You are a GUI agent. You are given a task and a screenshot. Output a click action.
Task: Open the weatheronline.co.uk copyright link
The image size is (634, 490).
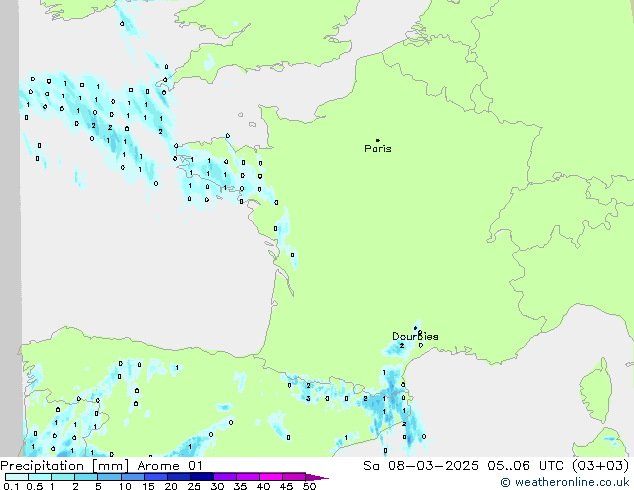tap(565, 482)
